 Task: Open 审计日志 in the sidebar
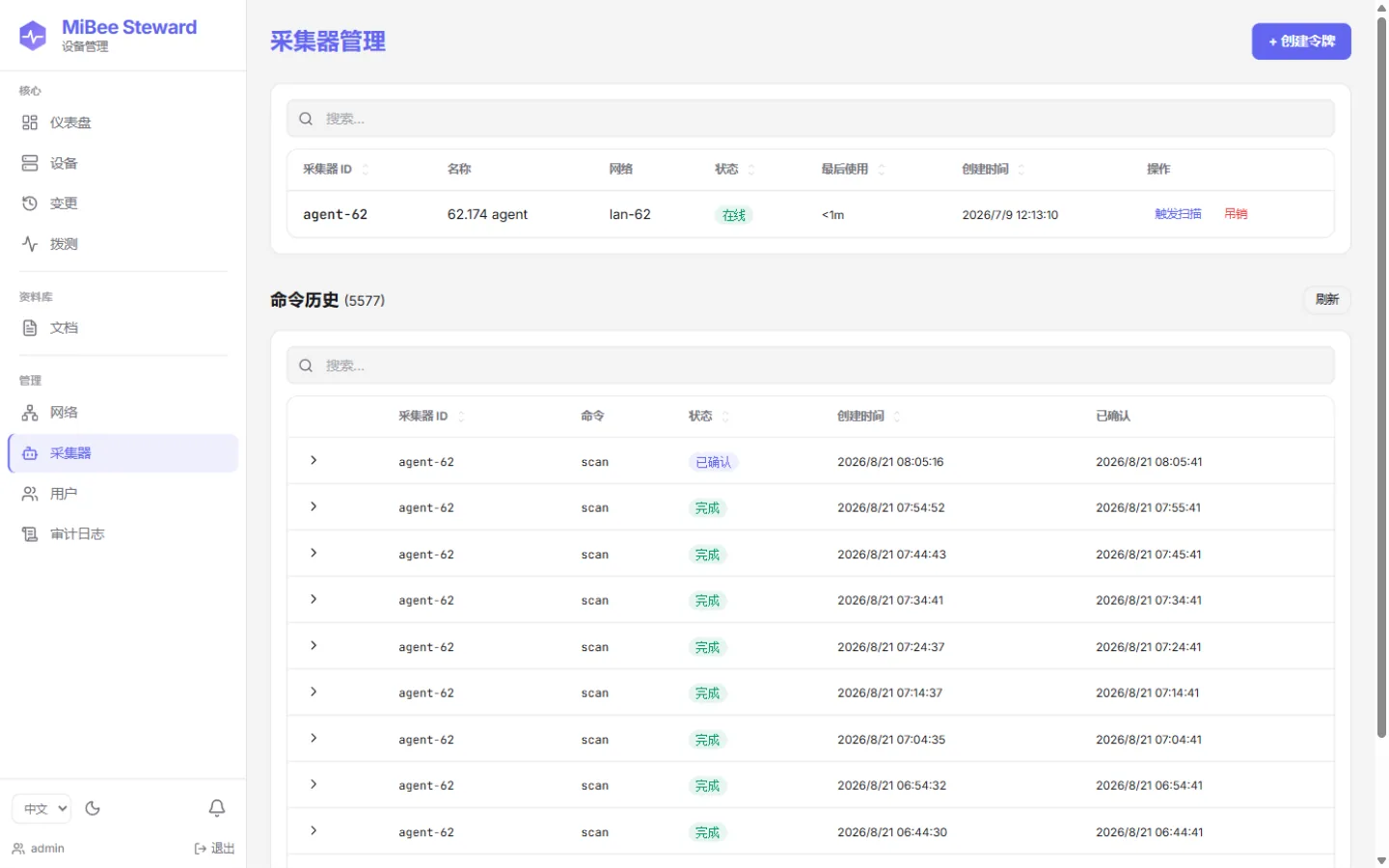pyautogui.click(x=123, y=534)
